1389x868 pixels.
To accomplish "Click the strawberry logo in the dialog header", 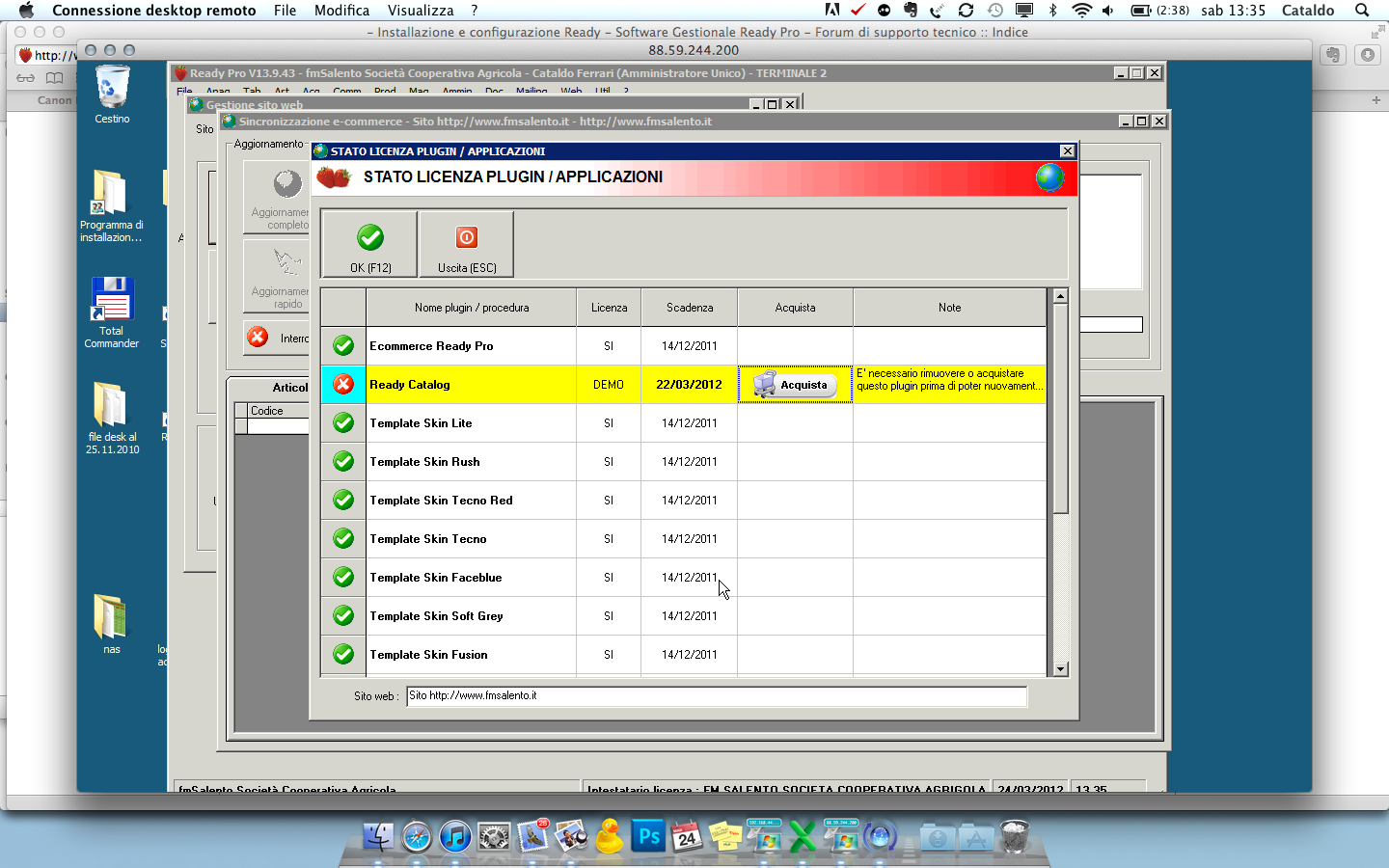I will point(334,177).
